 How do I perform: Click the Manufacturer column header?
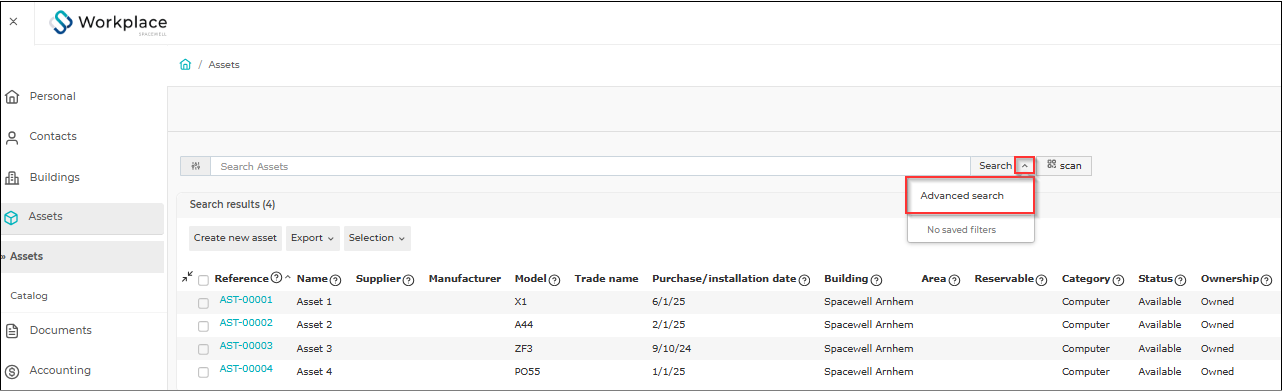coord(464,279)
